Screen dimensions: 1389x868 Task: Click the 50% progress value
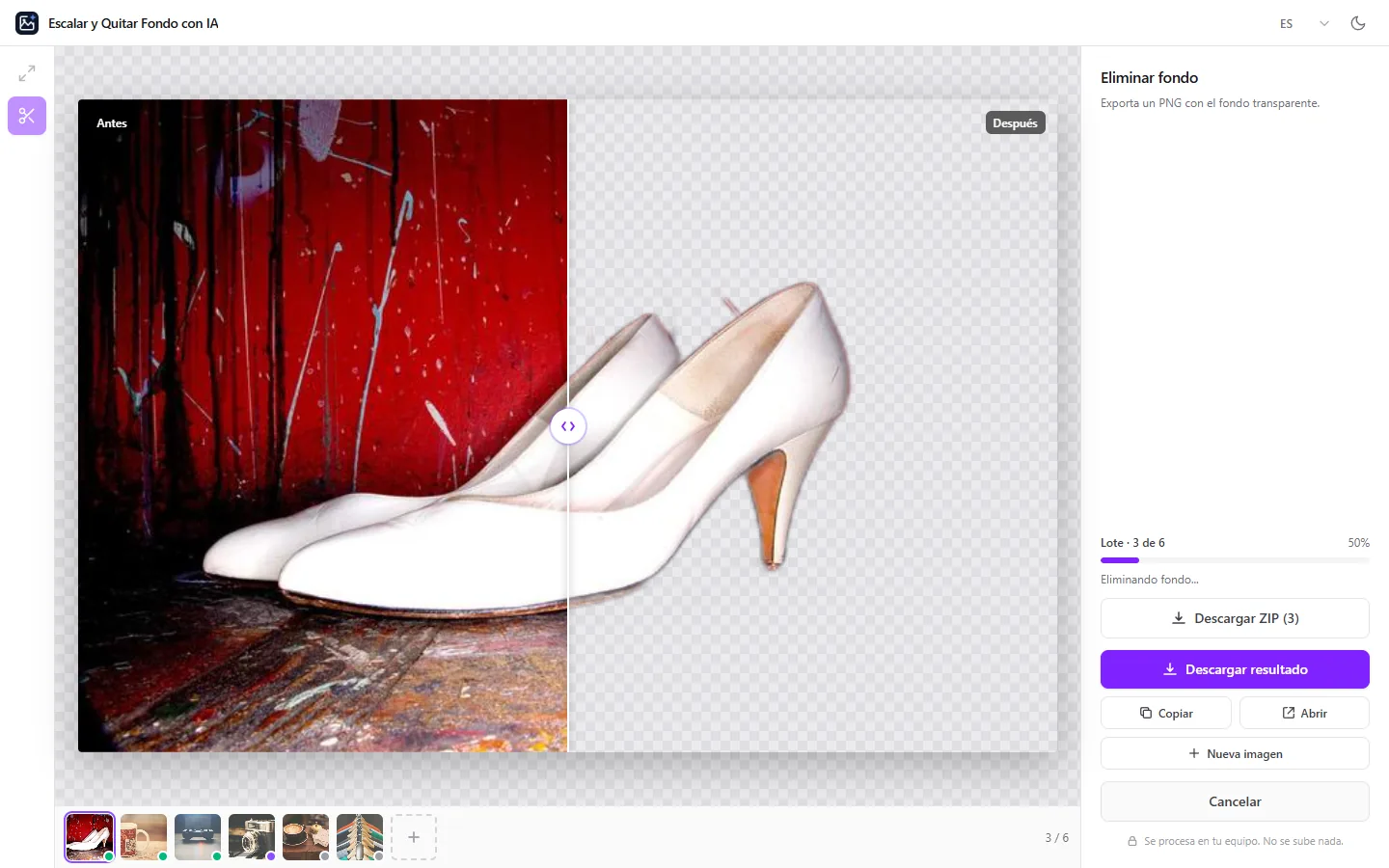(x=1358, y=543)
